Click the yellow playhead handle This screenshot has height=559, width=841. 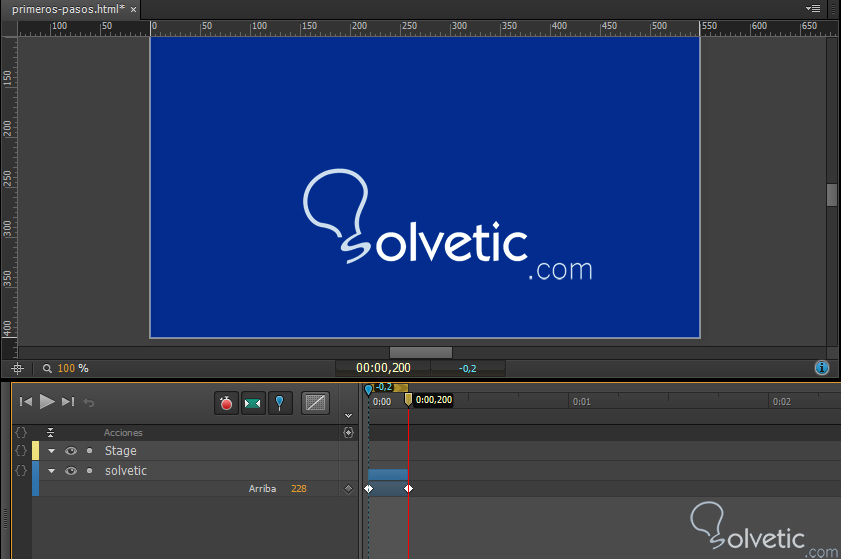[x=408, y=400]
